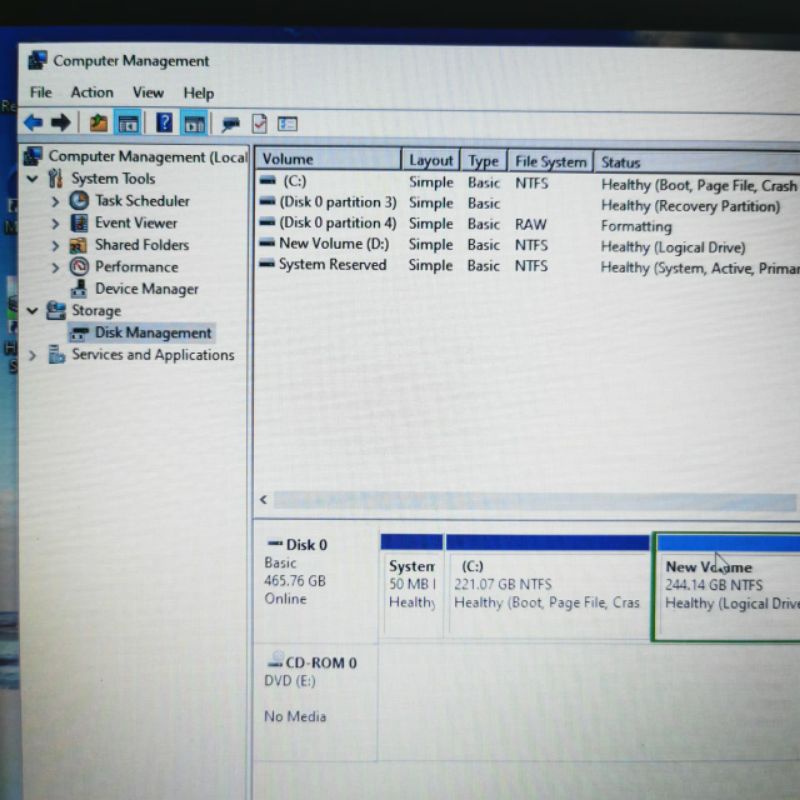Open the View menu
This screenshot has width=800, height=800.
tap(148, 92)
